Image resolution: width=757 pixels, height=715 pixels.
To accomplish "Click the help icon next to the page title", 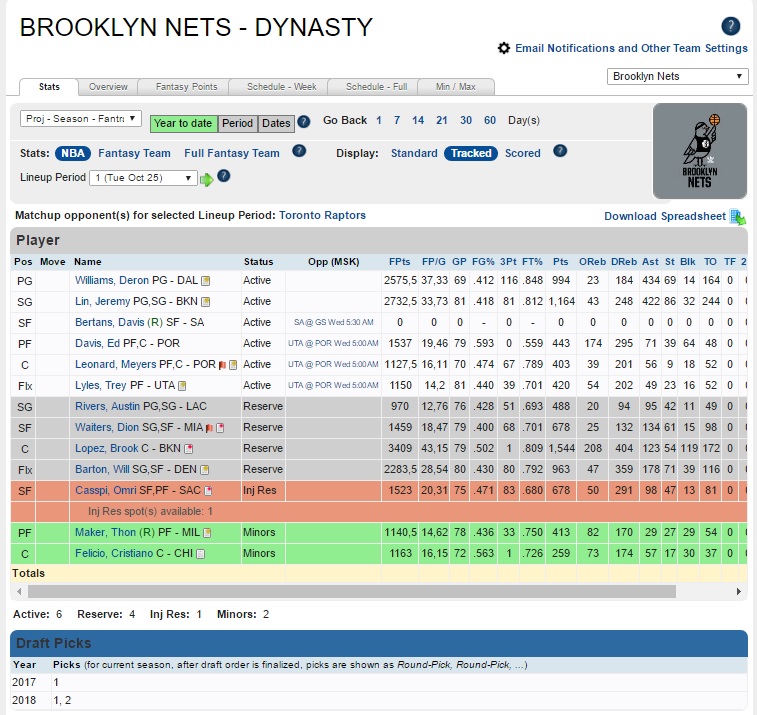I will (x=730, y=26).
